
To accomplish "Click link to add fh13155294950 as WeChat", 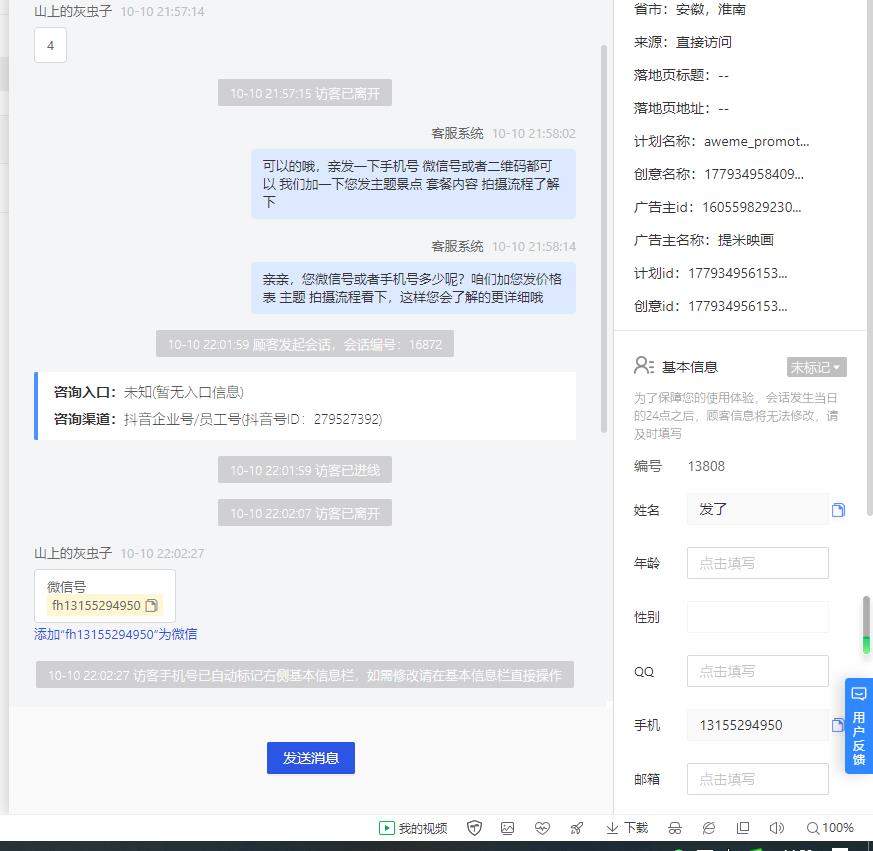I will tap(115, 634).
